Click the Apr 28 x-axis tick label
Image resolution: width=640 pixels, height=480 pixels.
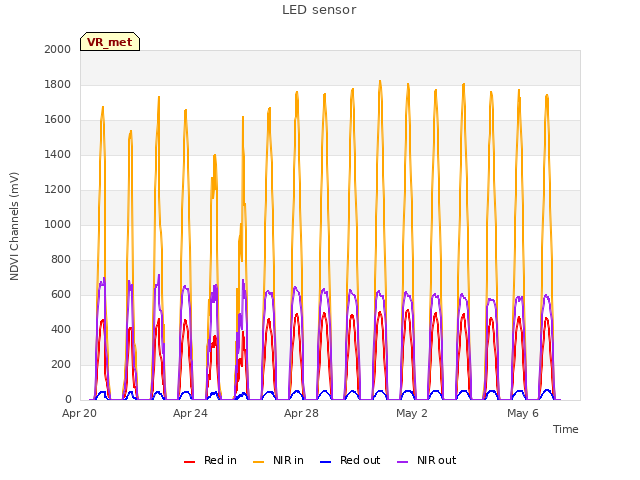(x=301, y=413)
